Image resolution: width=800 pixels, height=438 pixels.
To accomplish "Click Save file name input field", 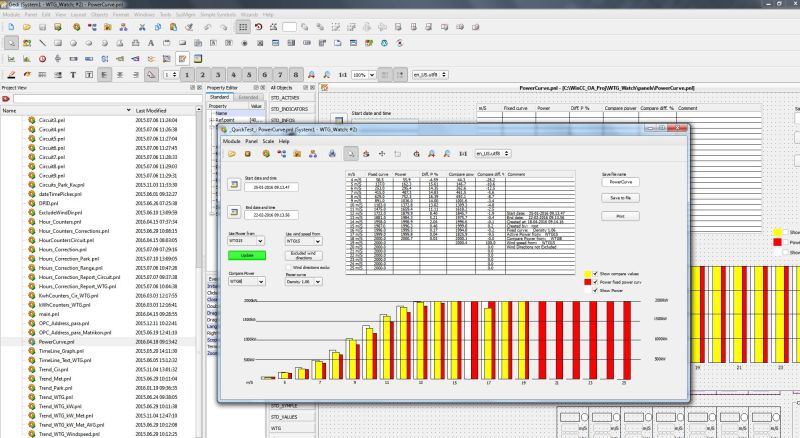I will click(x=620, y=182).
